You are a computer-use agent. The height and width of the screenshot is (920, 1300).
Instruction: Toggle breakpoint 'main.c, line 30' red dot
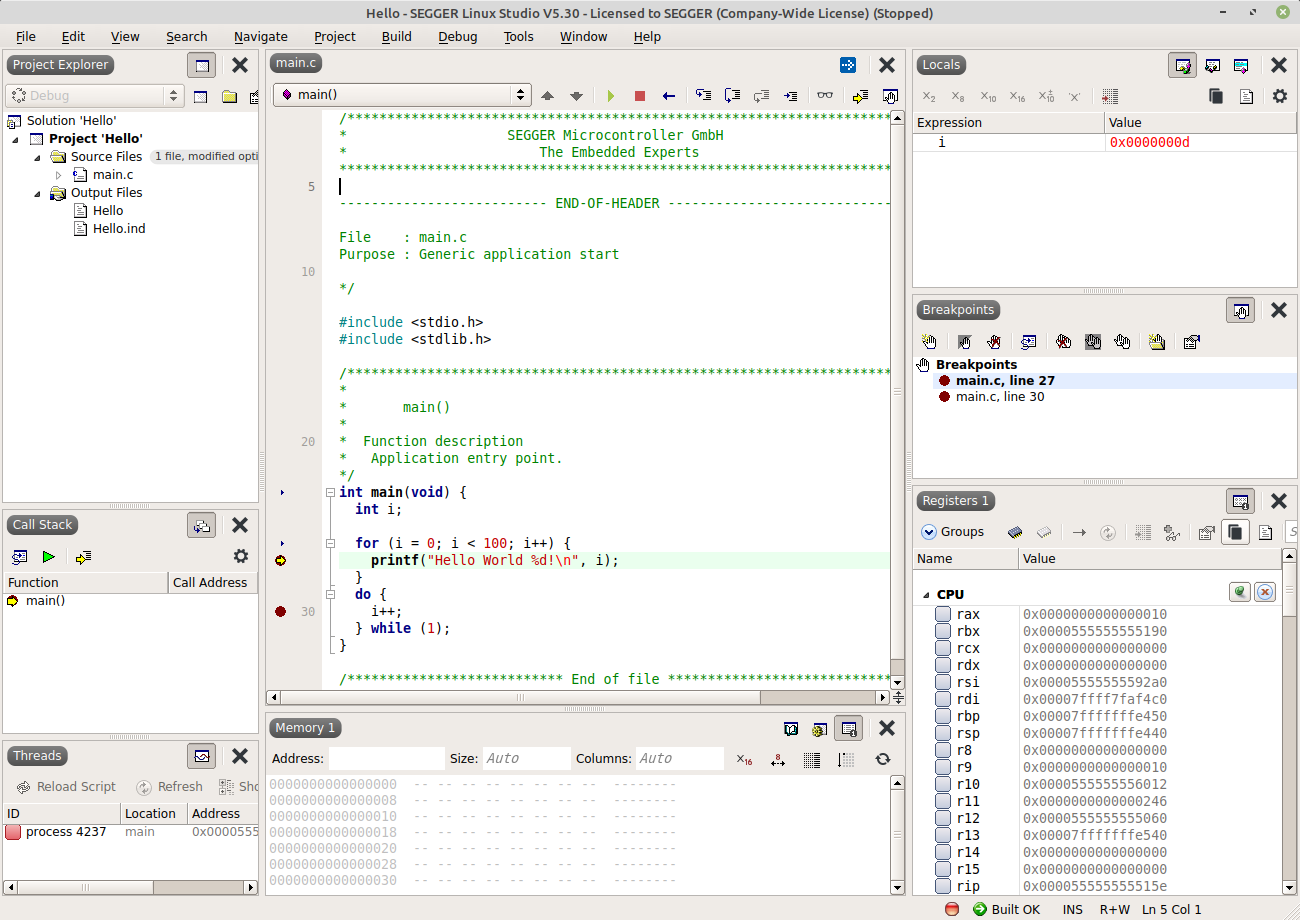[944, 397]
